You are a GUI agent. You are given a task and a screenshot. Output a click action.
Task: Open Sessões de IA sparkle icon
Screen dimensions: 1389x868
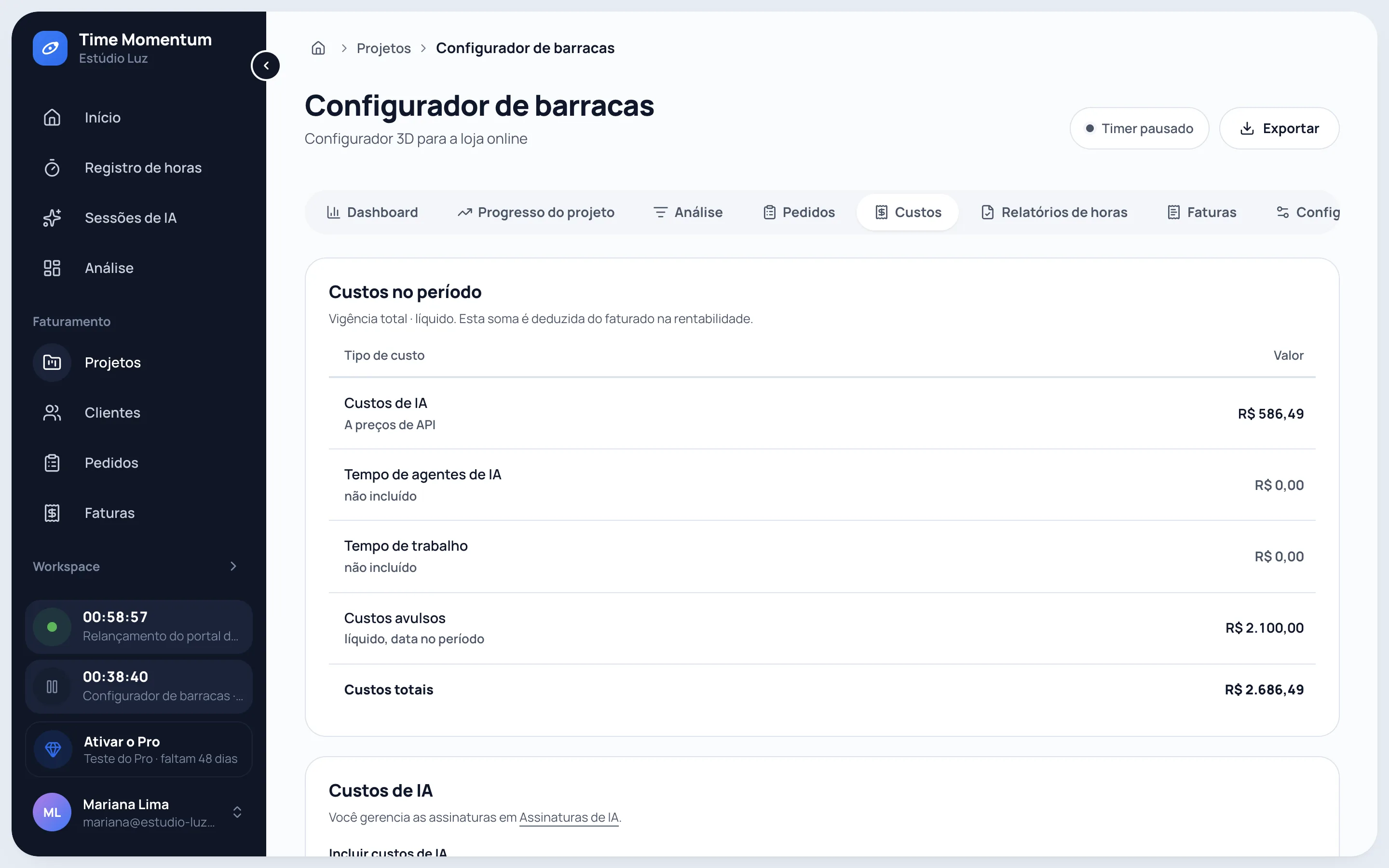pyautogui.click(x=52, y=218)
